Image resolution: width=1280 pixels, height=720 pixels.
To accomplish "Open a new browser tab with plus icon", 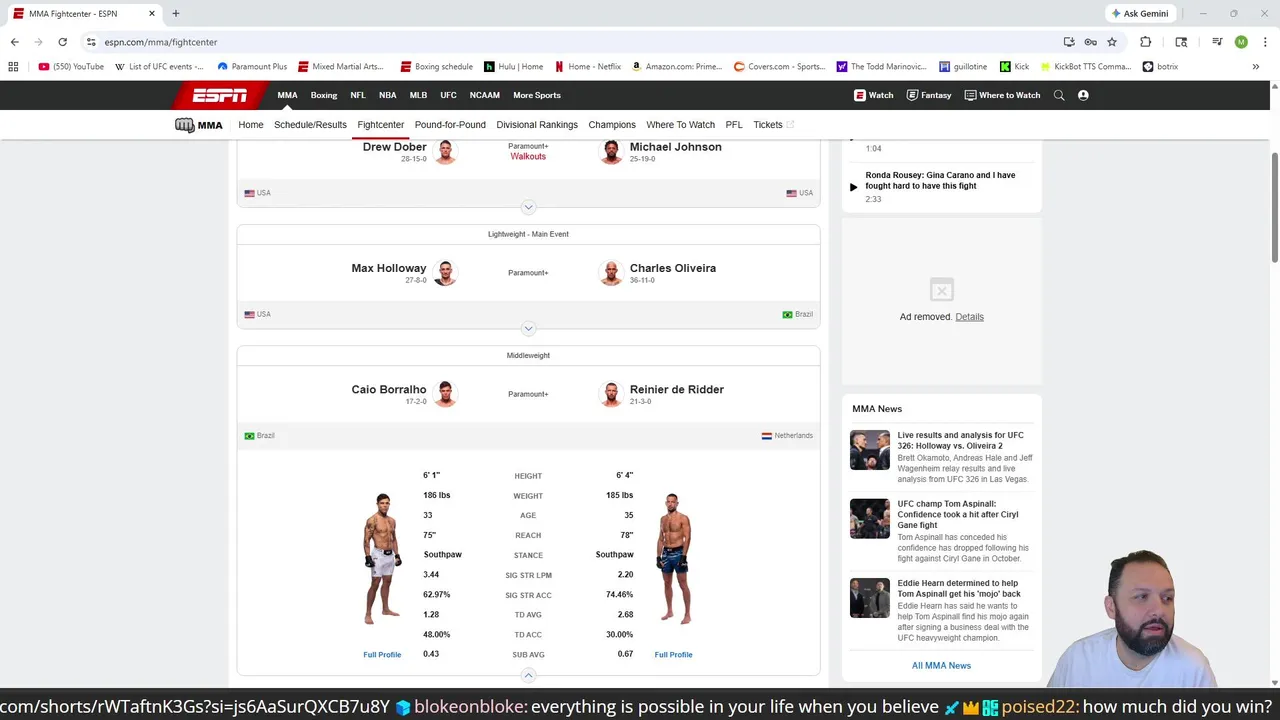I will [x=176, y=14].
